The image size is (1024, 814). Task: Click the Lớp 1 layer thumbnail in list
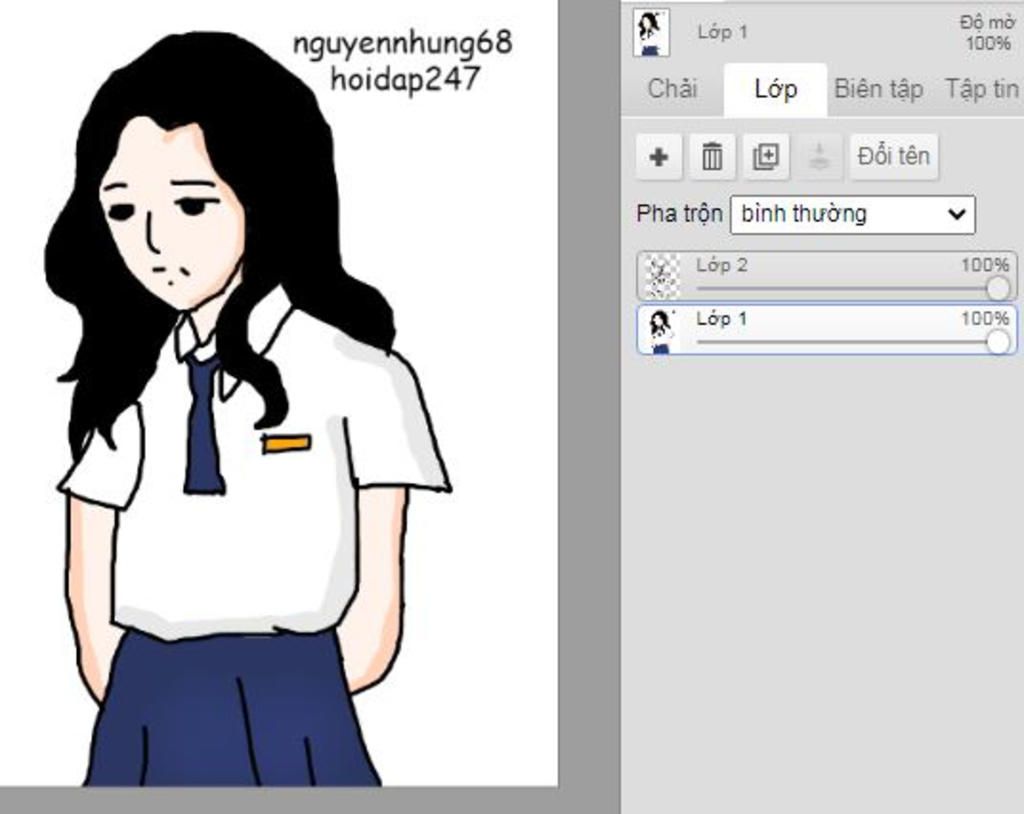pos(661,331)
